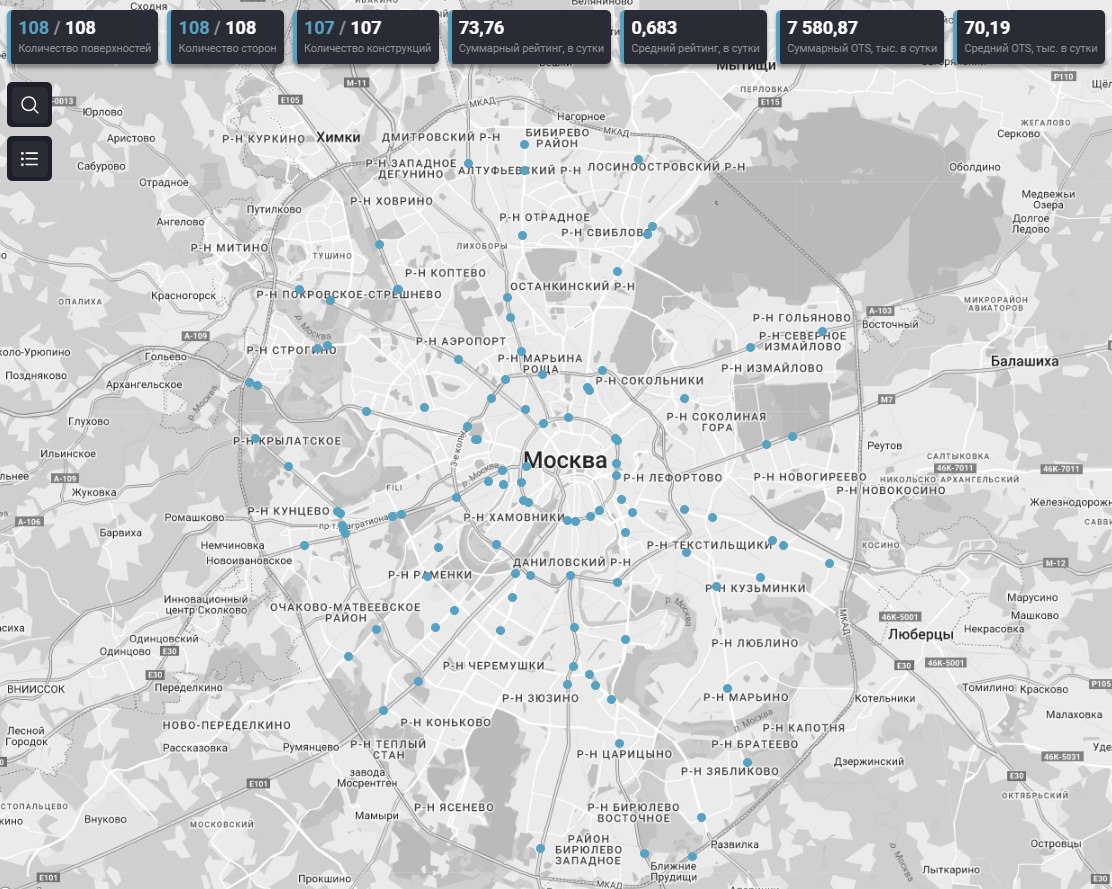Image resolution: width=1112 pixels, height=889 pixels.
Task: Click the 'Реутов' map label
Action: pyautogui.click(x=884, y=446)
